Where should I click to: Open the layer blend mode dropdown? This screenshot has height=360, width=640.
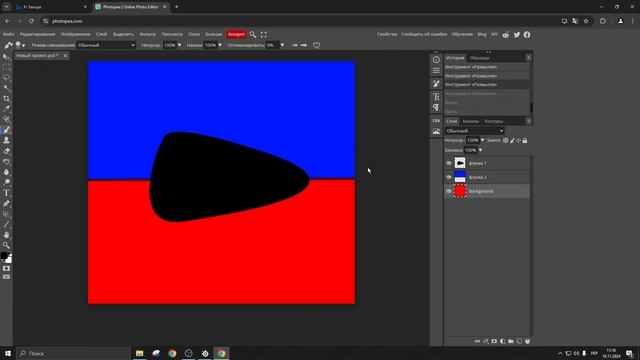point(474,131)
